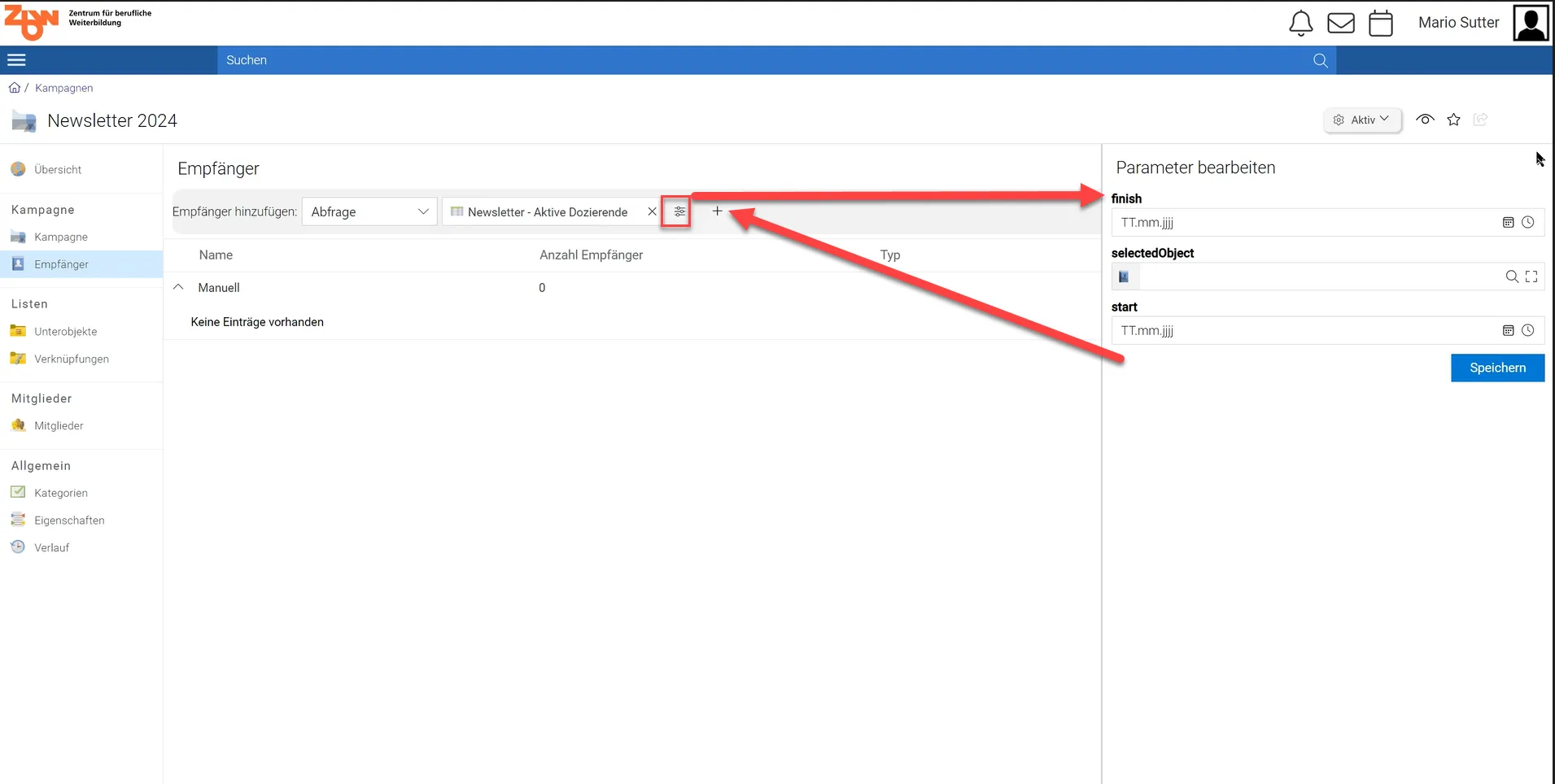Open Unterobjekte list

click(x=65, y=331)
